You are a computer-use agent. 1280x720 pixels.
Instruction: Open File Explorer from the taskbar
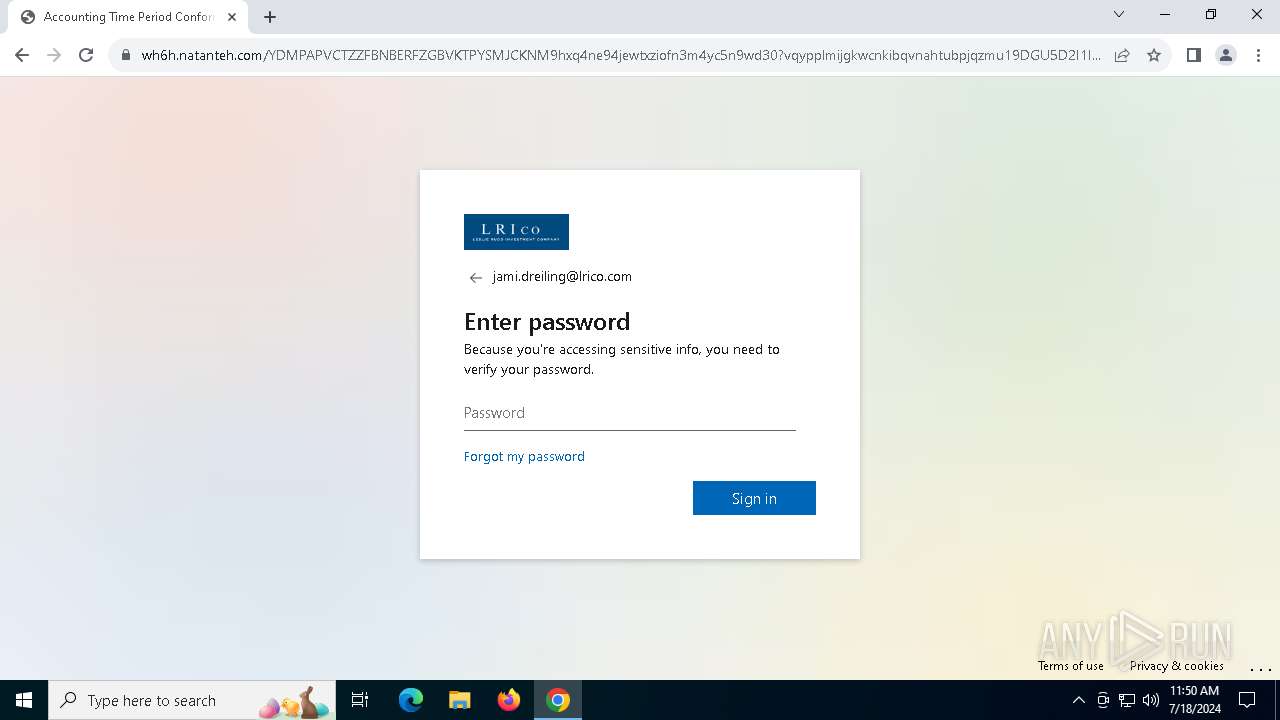460,700
